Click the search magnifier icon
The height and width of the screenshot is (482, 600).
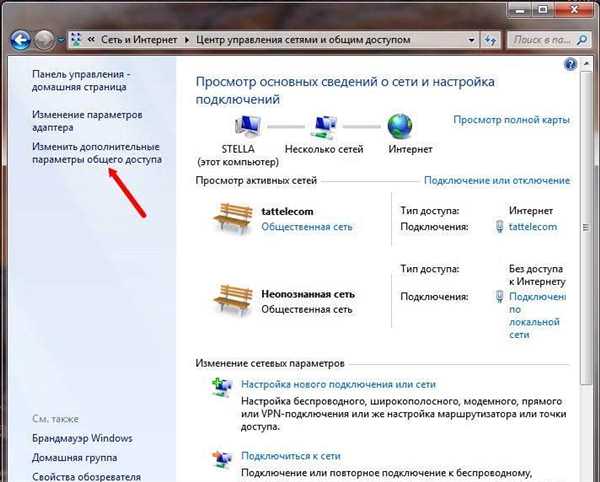(582, 40)
